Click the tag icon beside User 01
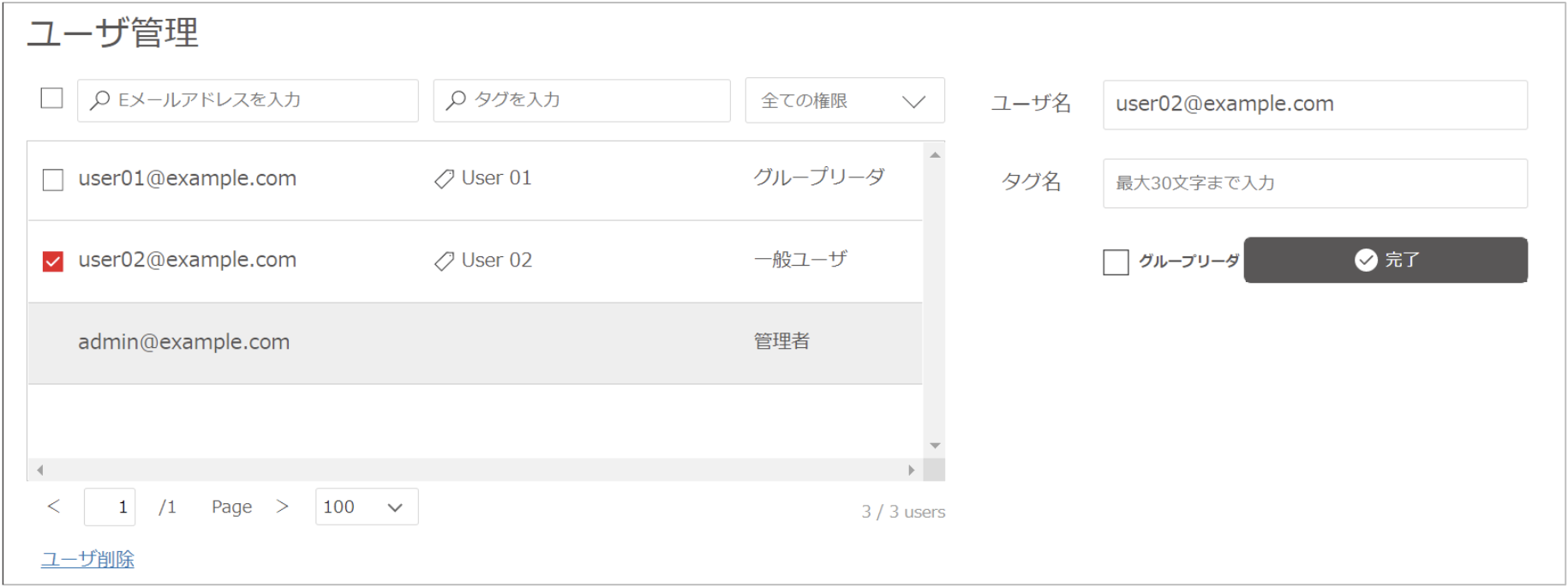 444,179
